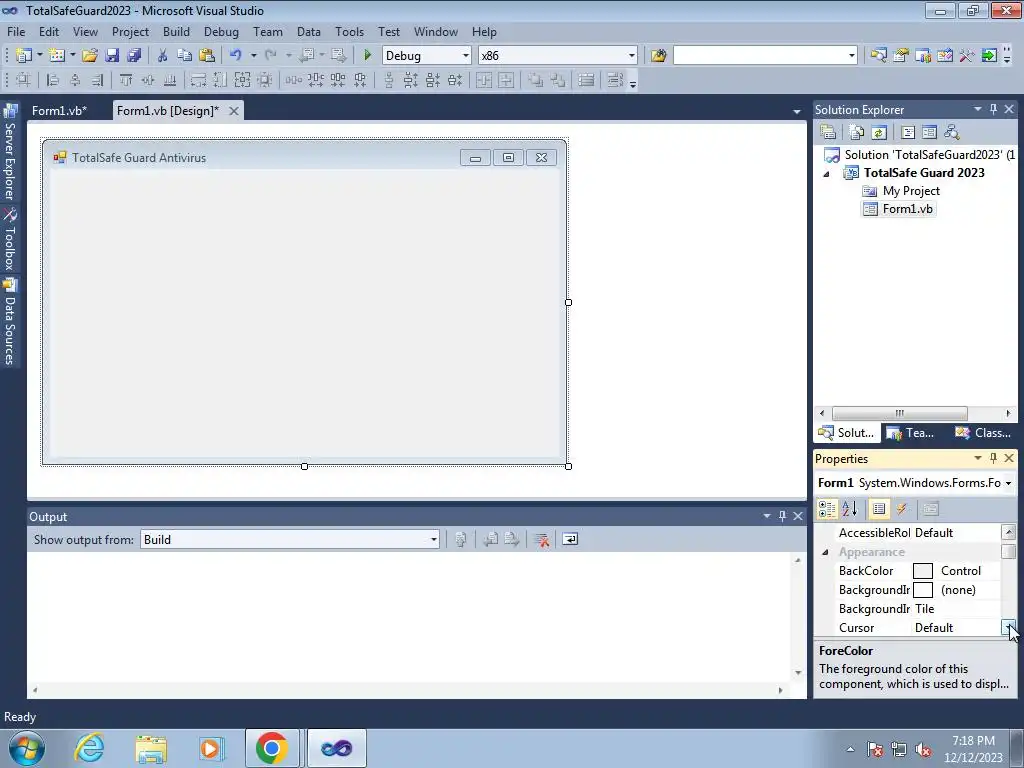Open Properties Window toolbar icon
The width and height of the screenshot is (1024, 768).
click(901, 56)
